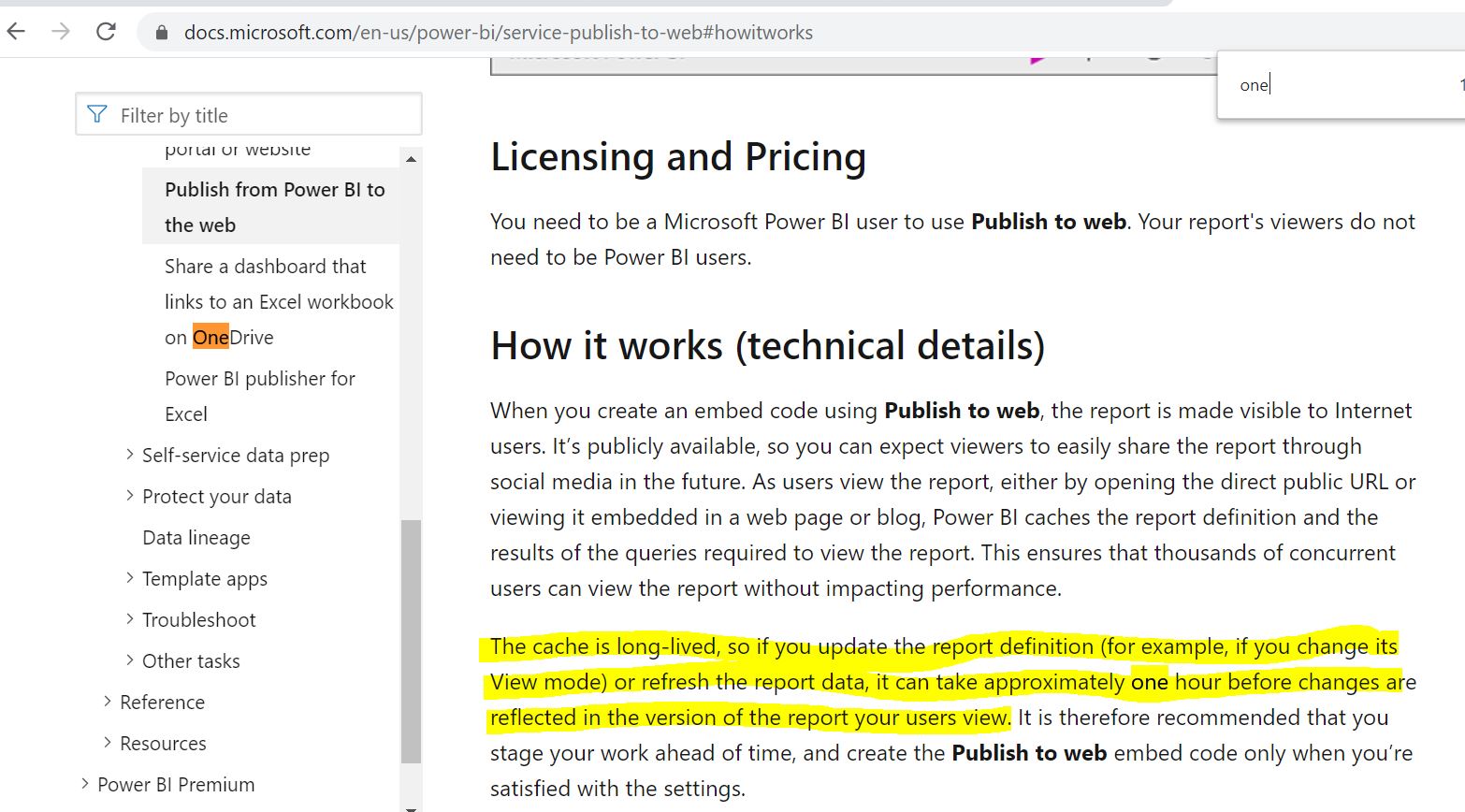Open the Data lineage article

[196, 538]
